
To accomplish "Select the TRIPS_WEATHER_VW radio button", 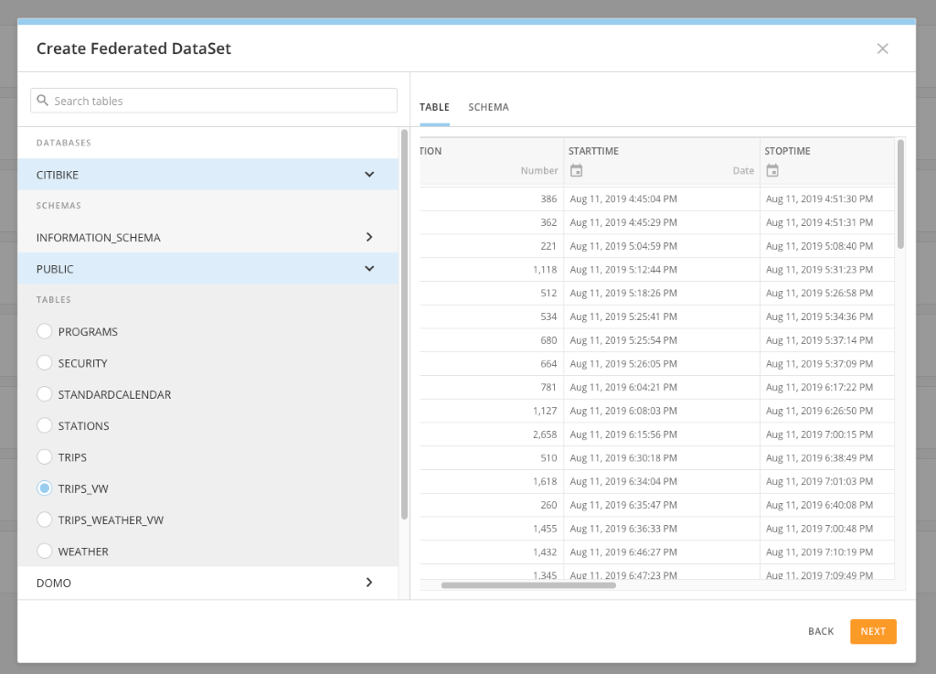I will [x=45, y=520].
